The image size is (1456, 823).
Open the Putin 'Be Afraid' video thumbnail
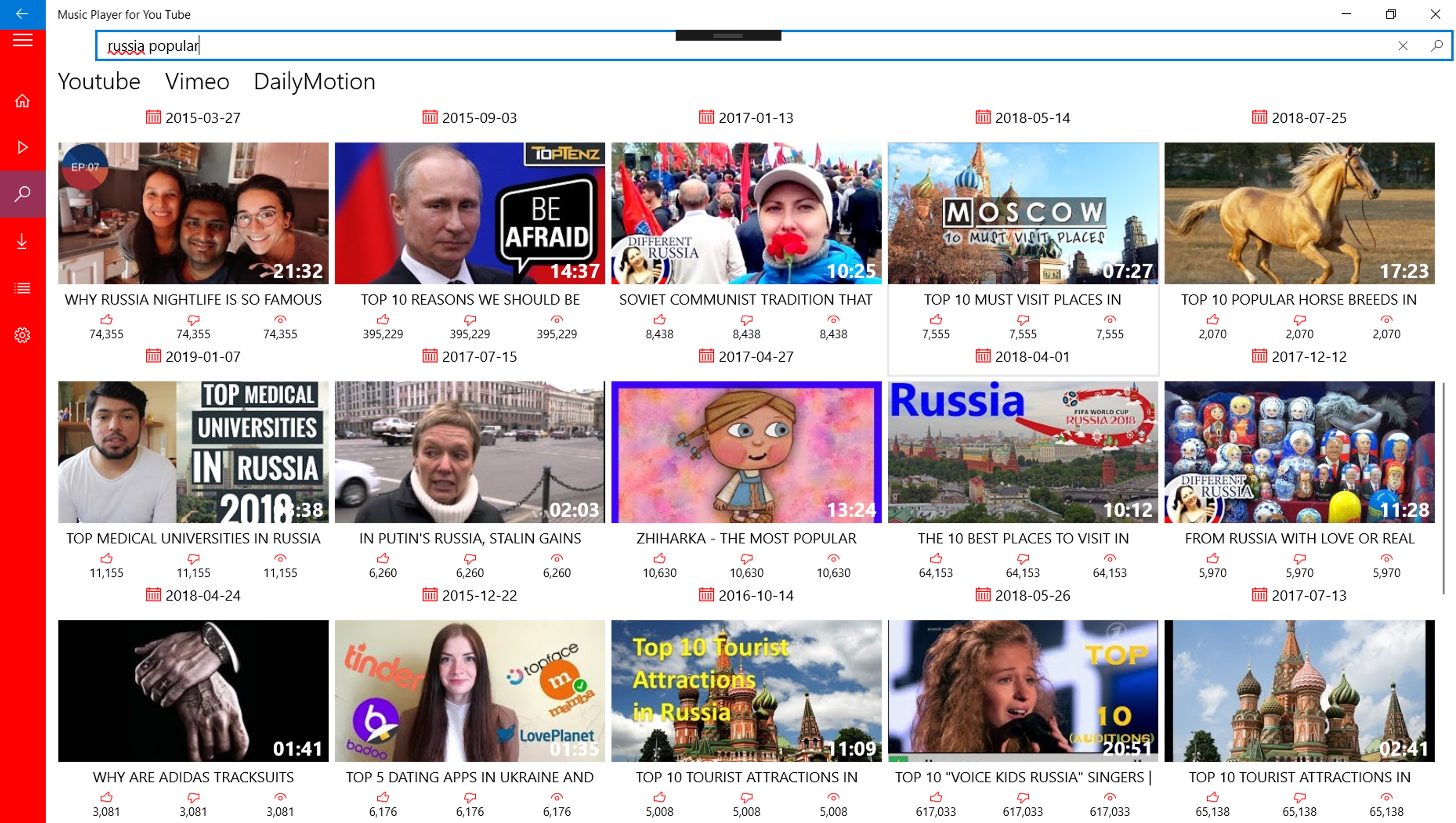click(469, 213)
